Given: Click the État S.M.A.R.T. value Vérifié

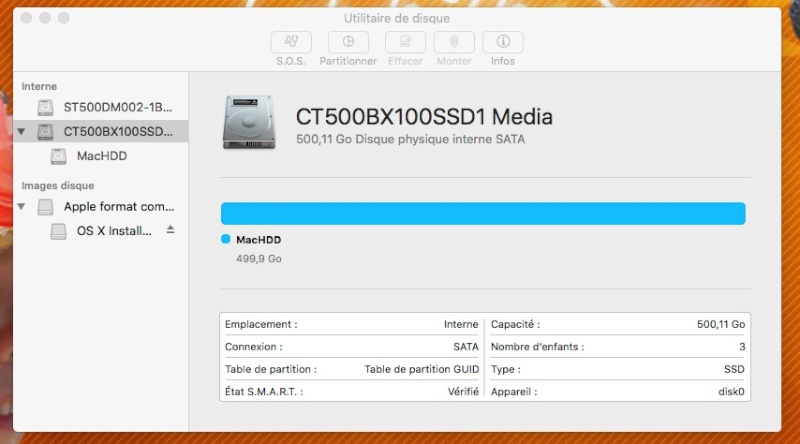Looking at the screenshot, I should [x=463, y=392].
